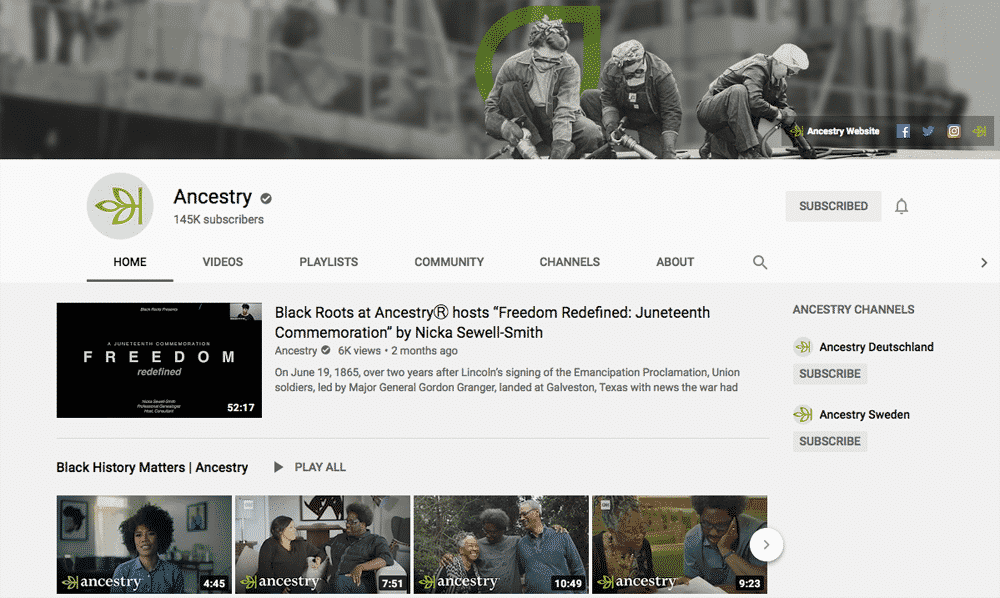
Task: Open the PLAYLISTS tab
Action: tap(328, 262)
